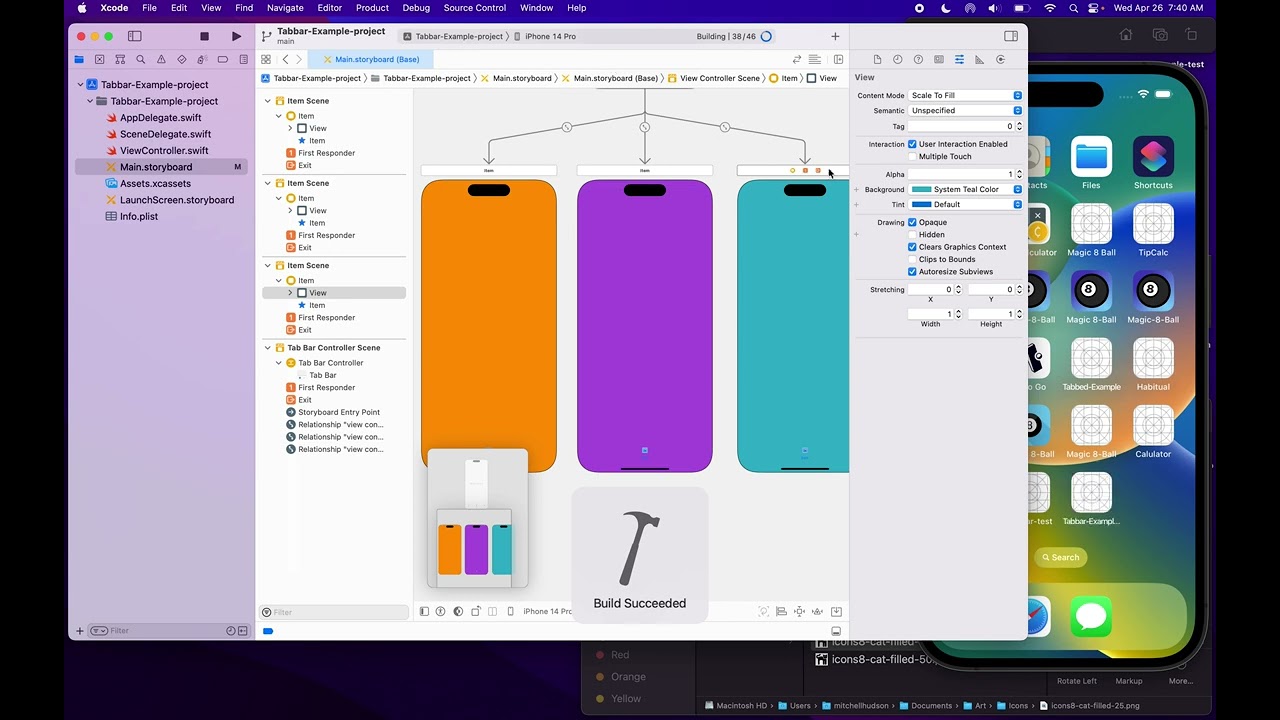Click the related items grid icon
1280x720 pixels.
[x=266, y=59]
